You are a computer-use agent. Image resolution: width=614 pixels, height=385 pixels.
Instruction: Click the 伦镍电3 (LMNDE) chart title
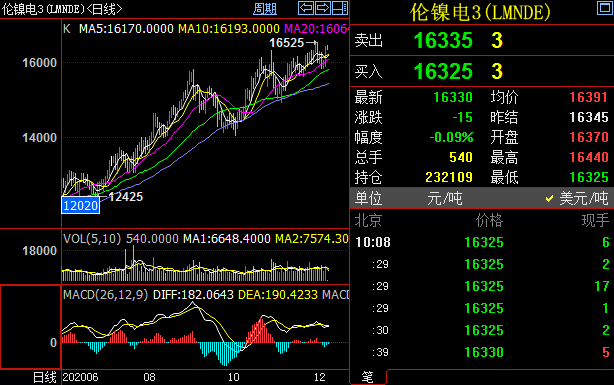click(62, 9)
